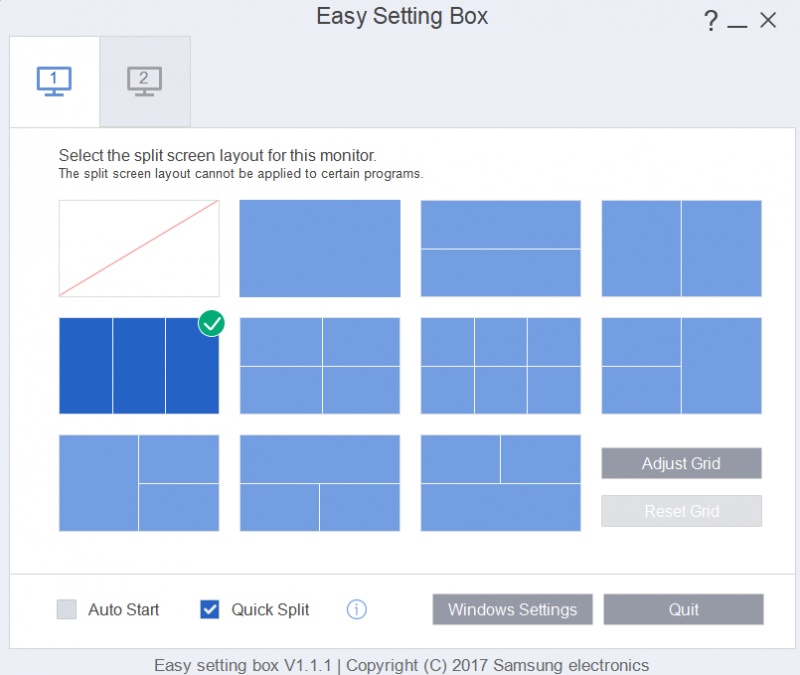
Task: Switch to the monitor 2 tab
Action: [145, 80]
